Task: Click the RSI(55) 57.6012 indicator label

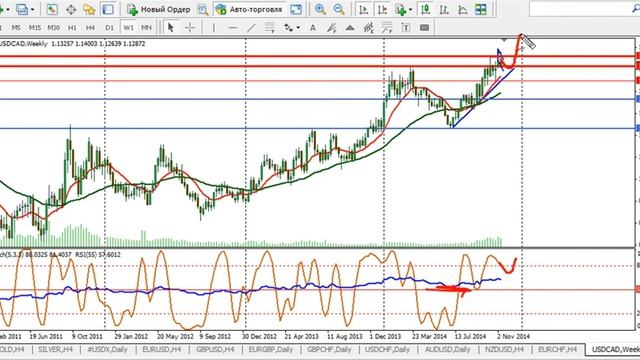Action: pos(98,255)
